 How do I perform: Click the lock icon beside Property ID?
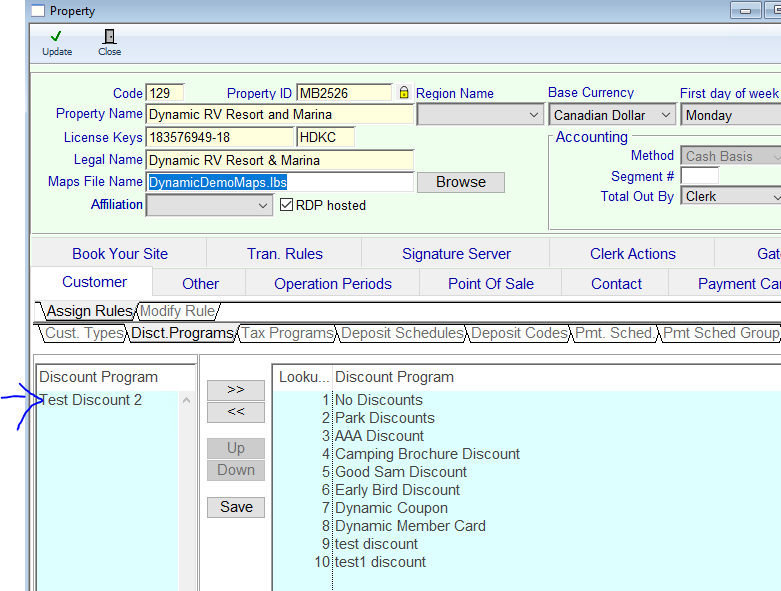pos(404,93)
